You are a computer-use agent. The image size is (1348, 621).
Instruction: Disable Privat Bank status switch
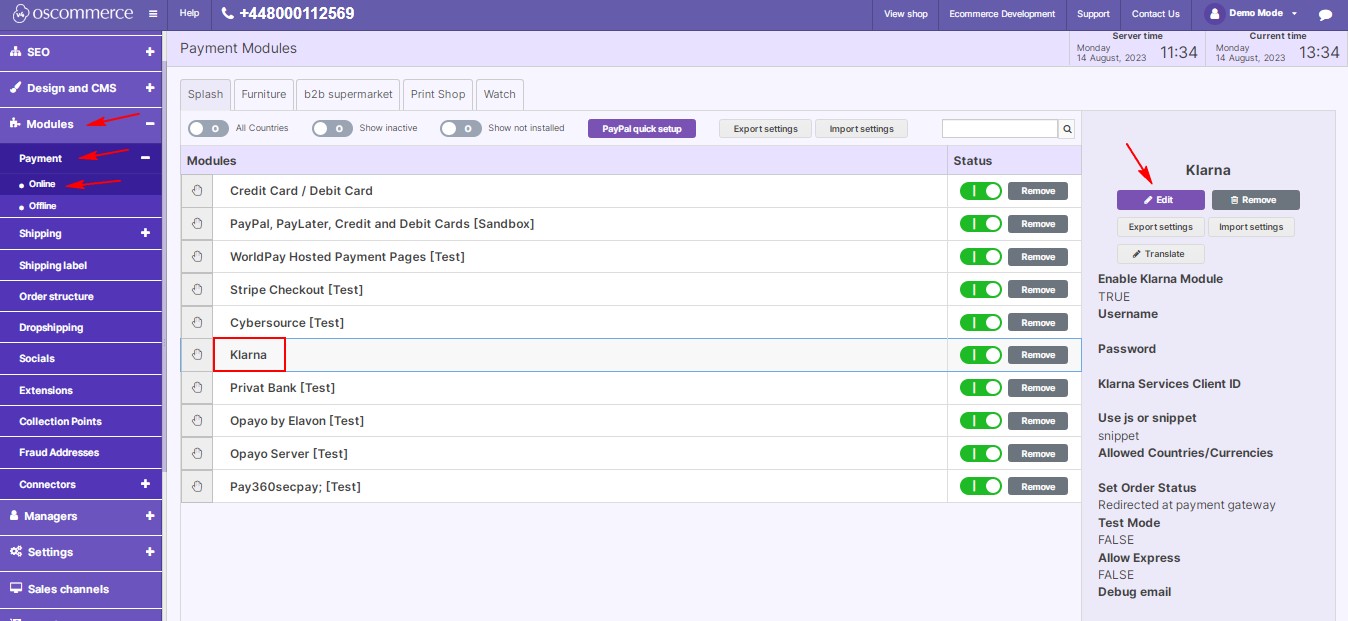click(x=980, y=388)
